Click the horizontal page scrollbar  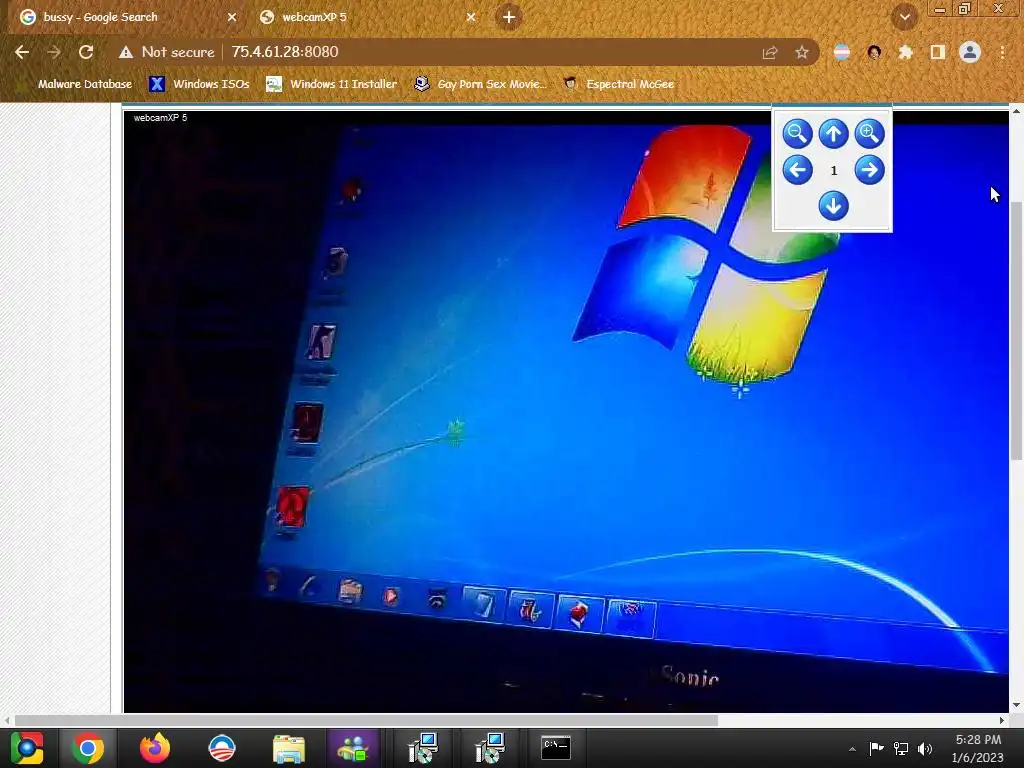point(366,720)
